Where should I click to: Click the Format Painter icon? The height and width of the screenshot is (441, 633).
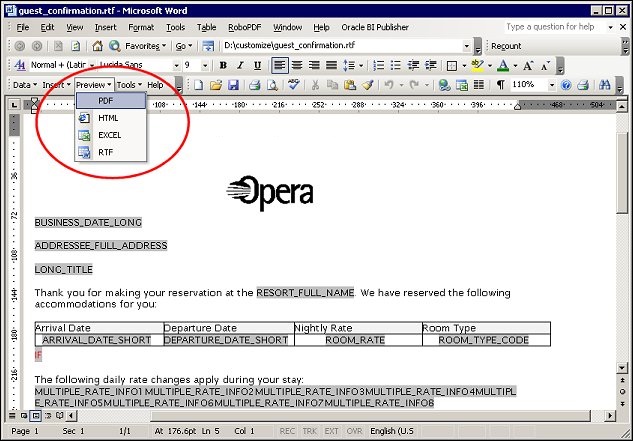[x=368, y=85]
